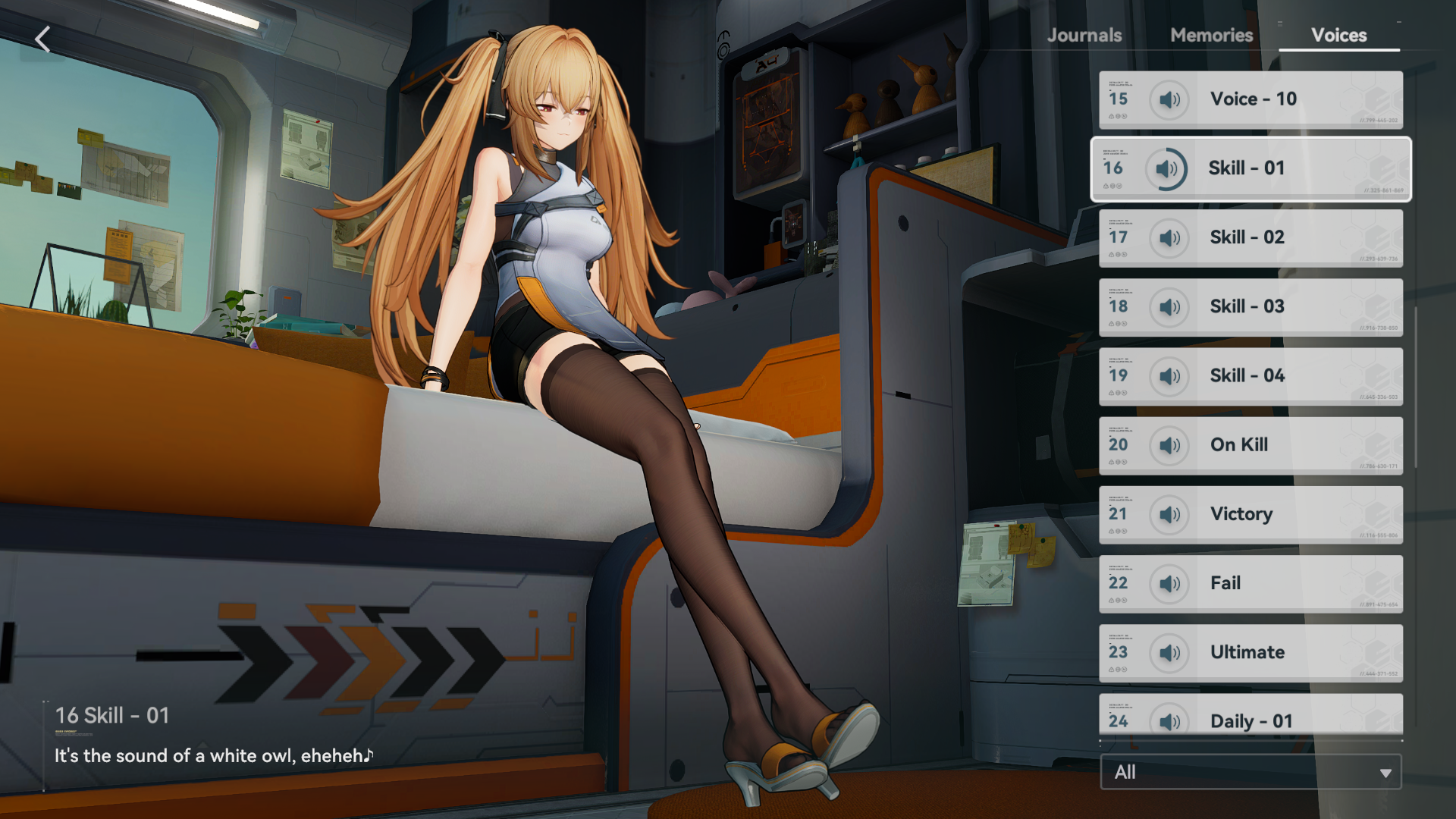Play the Ultimate speaker icon

point(1169,653)
